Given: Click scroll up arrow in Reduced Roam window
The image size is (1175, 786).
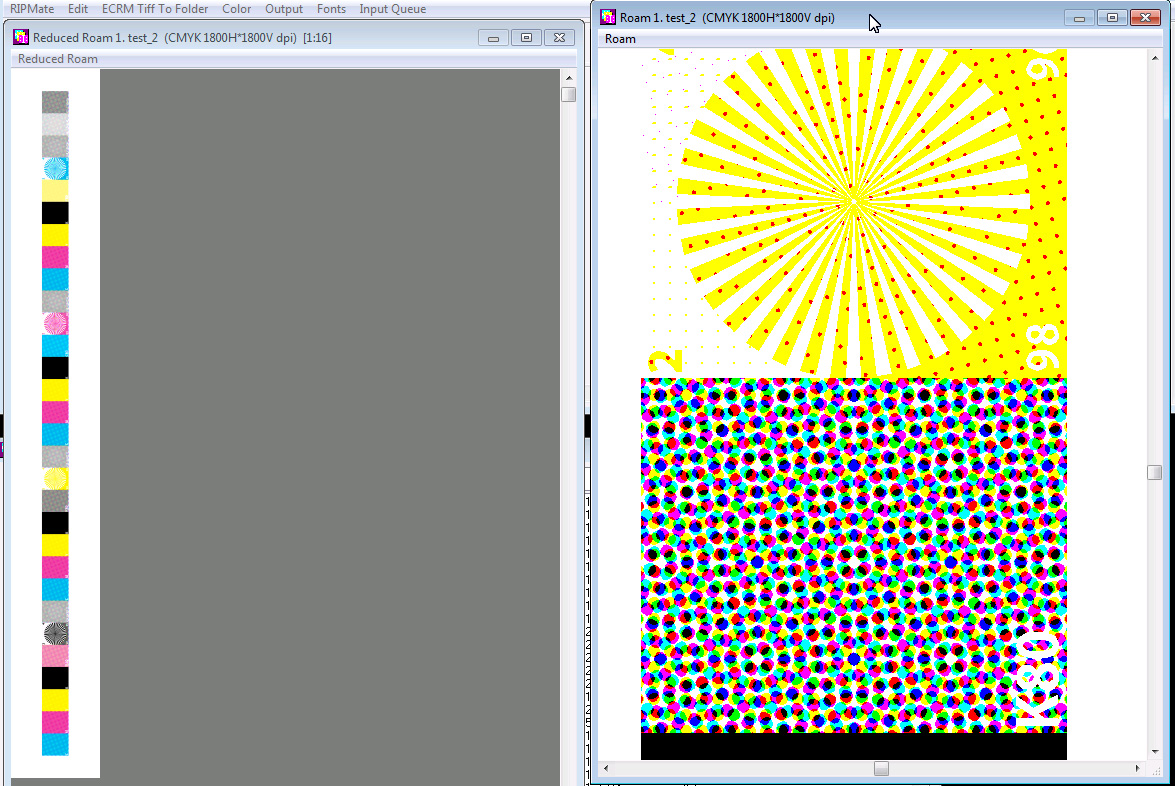Looking at the screenshot, I should pos(569,77).
